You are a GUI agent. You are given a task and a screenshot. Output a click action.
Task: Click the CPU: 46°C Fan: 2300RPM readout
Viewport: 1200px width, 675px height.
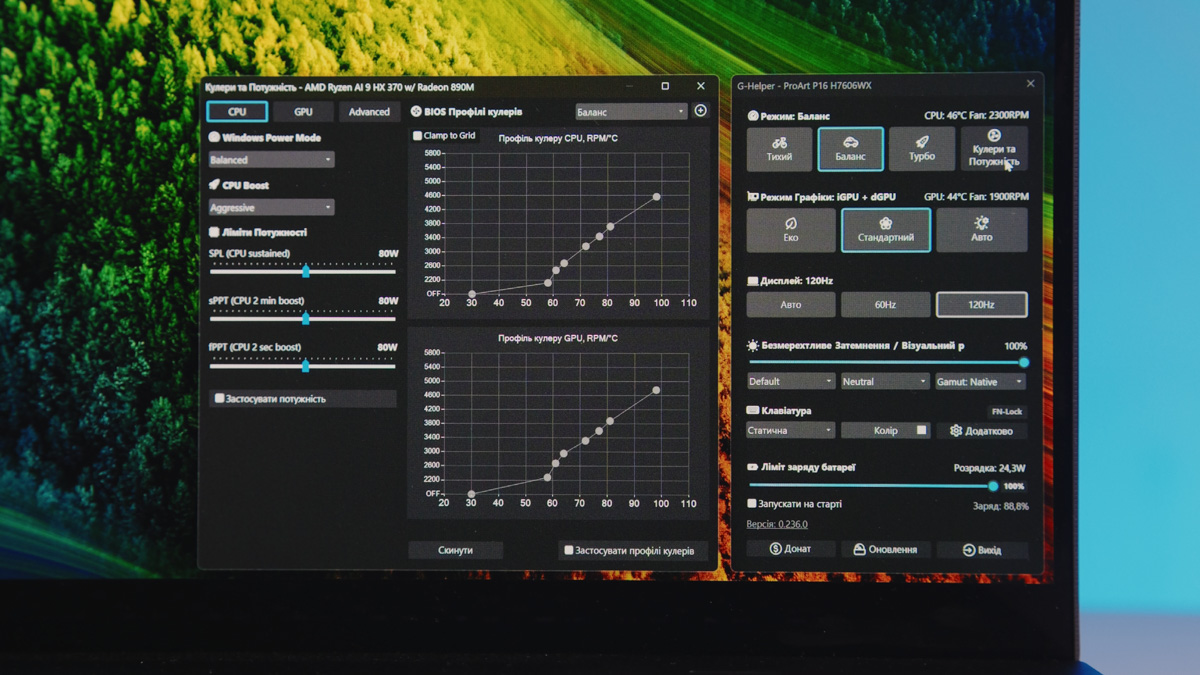pos(976,116)
